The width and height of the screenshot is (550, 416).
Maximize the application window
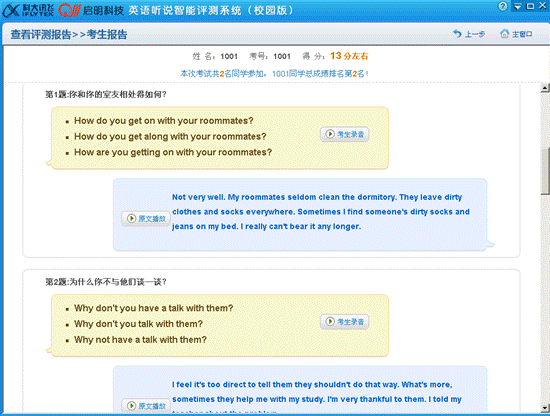530,6
